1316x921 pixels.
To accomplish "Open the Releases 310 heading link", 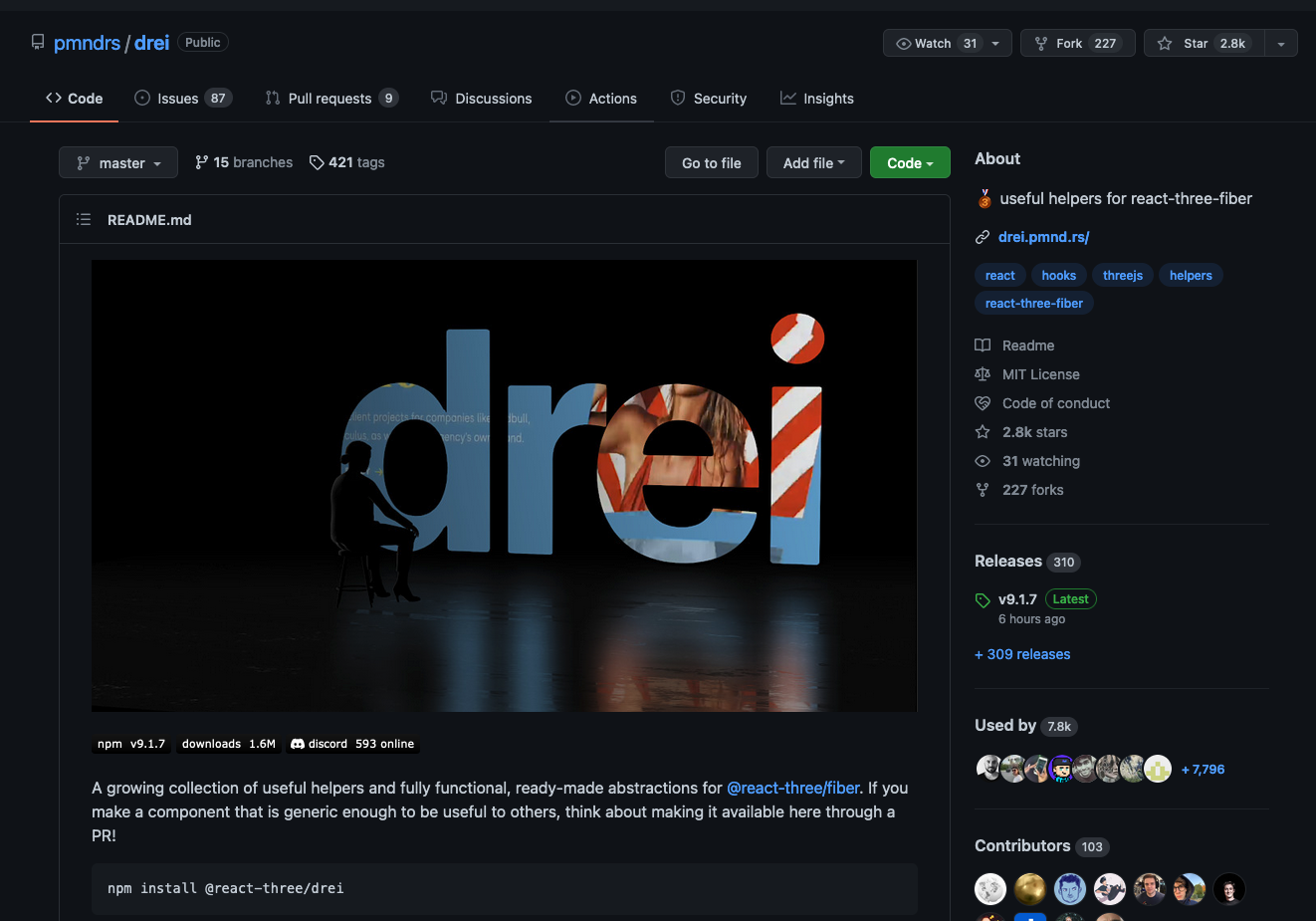I will pyautogui.click(x=1027, y=562).
